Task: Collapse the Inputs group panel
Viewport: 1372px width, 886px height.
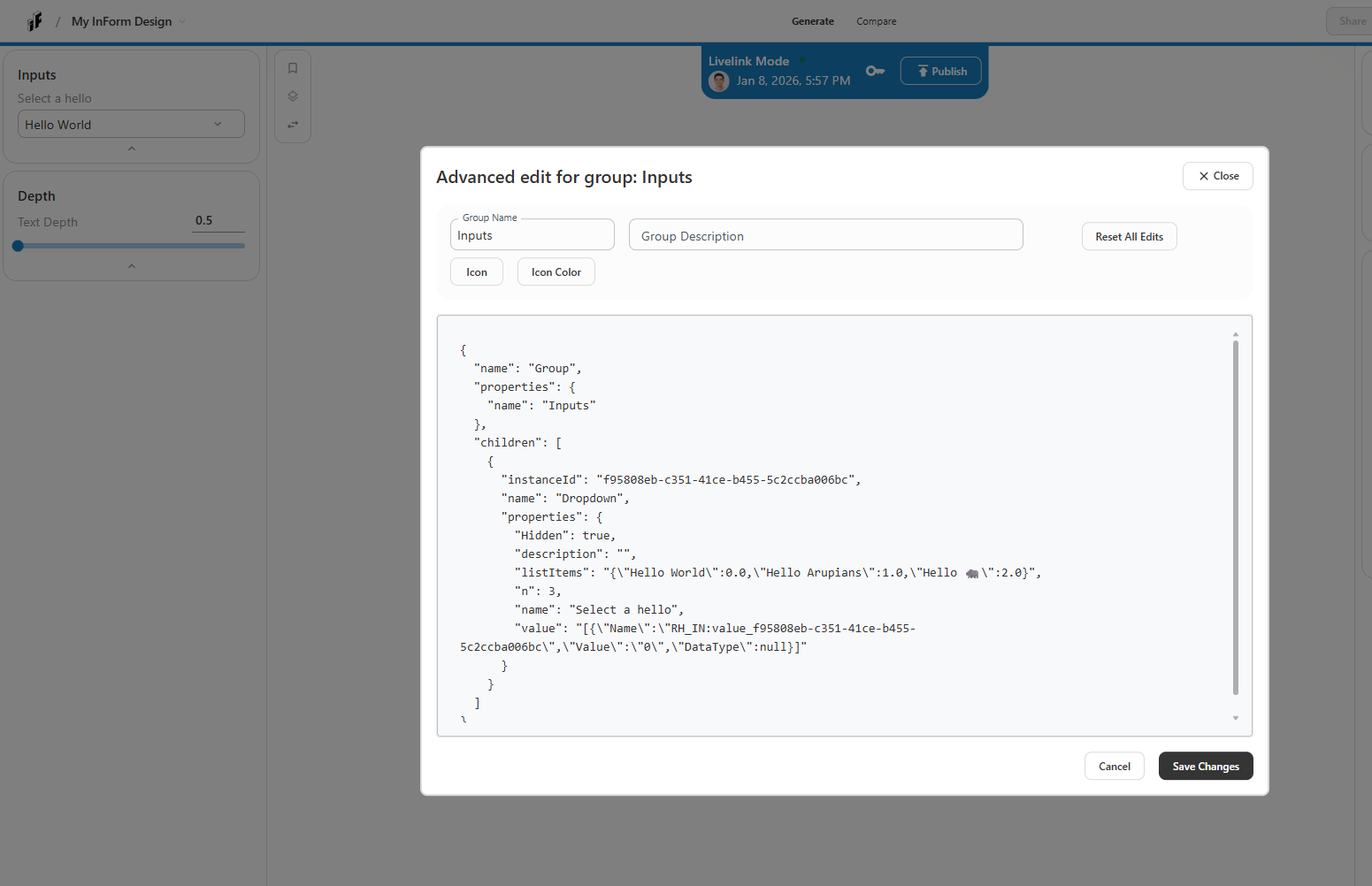Action: 132,149
